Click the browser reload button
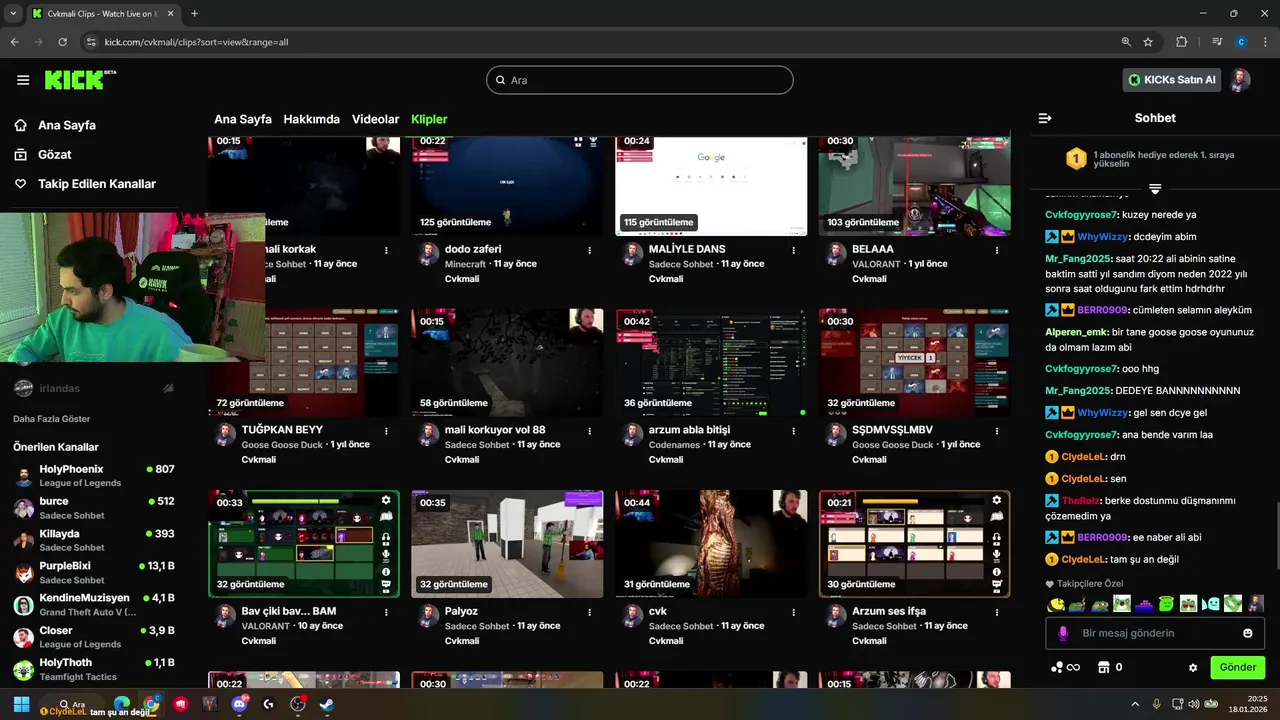The height and width of the screenshot is (720, 1280). pos(63,42)
